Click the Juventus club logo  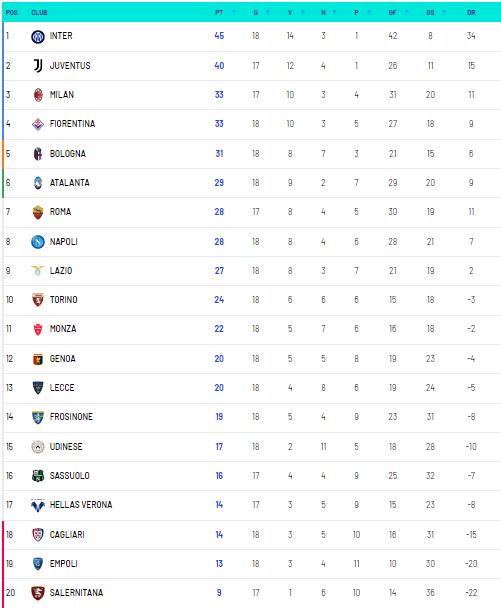tap(38, 66)
